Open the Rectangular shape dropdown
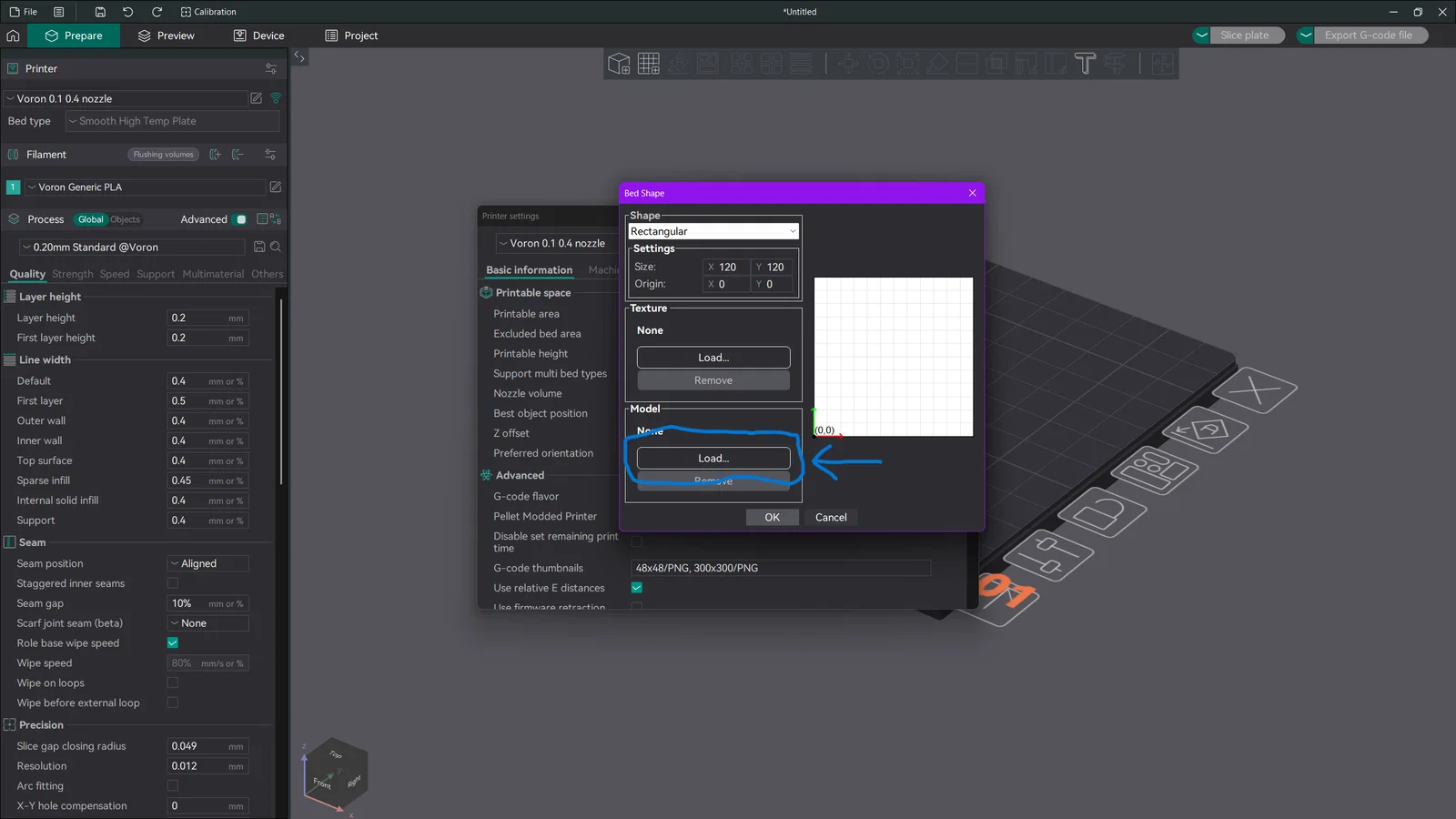The height and width of the screenshot is (819, 1456). coord(713,231)
